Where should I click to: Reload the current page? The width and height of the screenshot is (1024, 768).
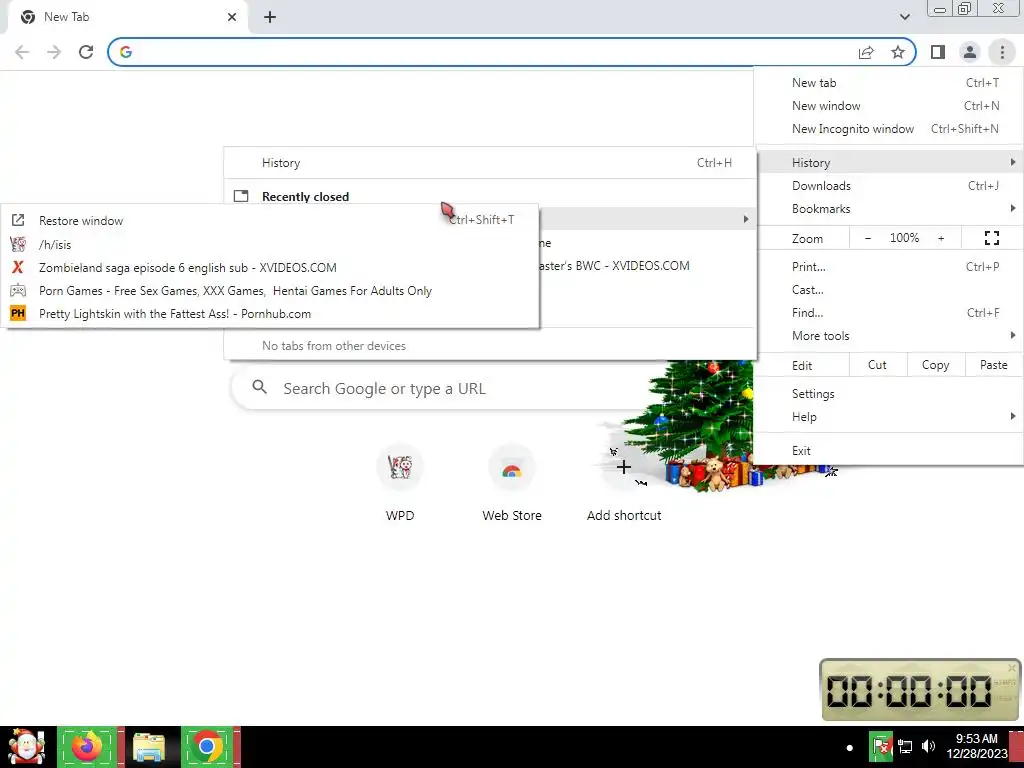pos(86,52)
